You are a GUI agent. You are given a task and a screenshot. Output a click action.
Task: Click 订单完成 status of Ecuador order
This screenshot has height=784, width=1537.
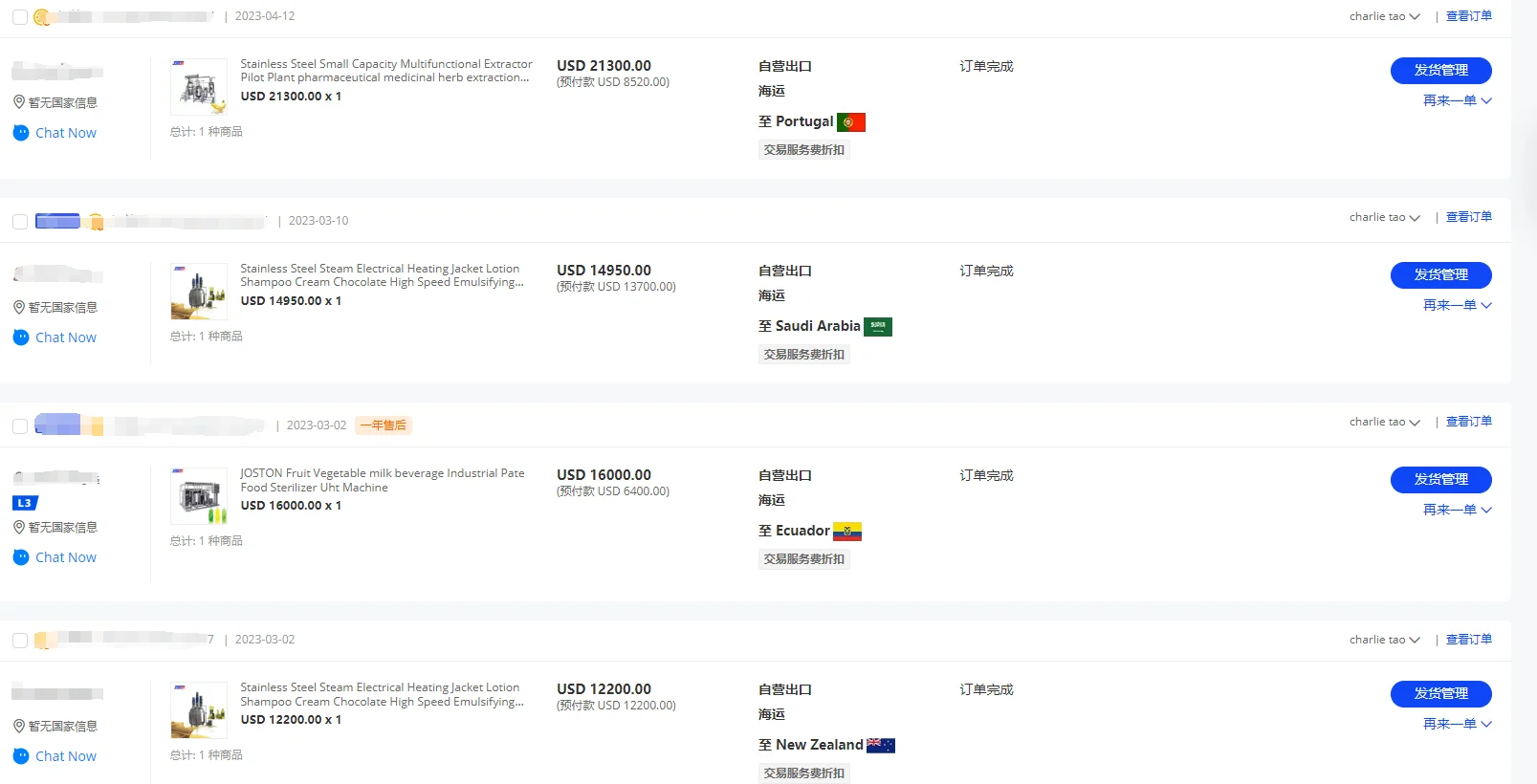coord(986,475)
